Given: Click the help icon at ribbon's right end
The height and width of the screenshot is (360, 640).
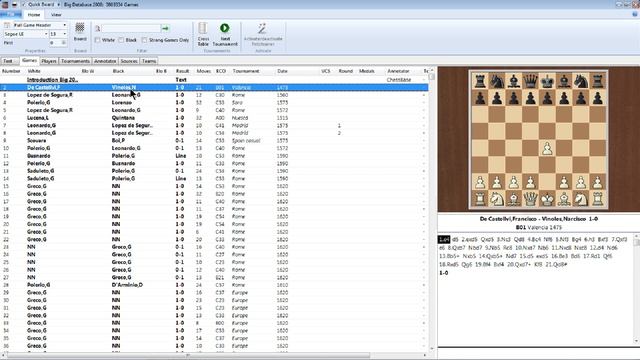Looking at the screenshot, I should (635, 14).
